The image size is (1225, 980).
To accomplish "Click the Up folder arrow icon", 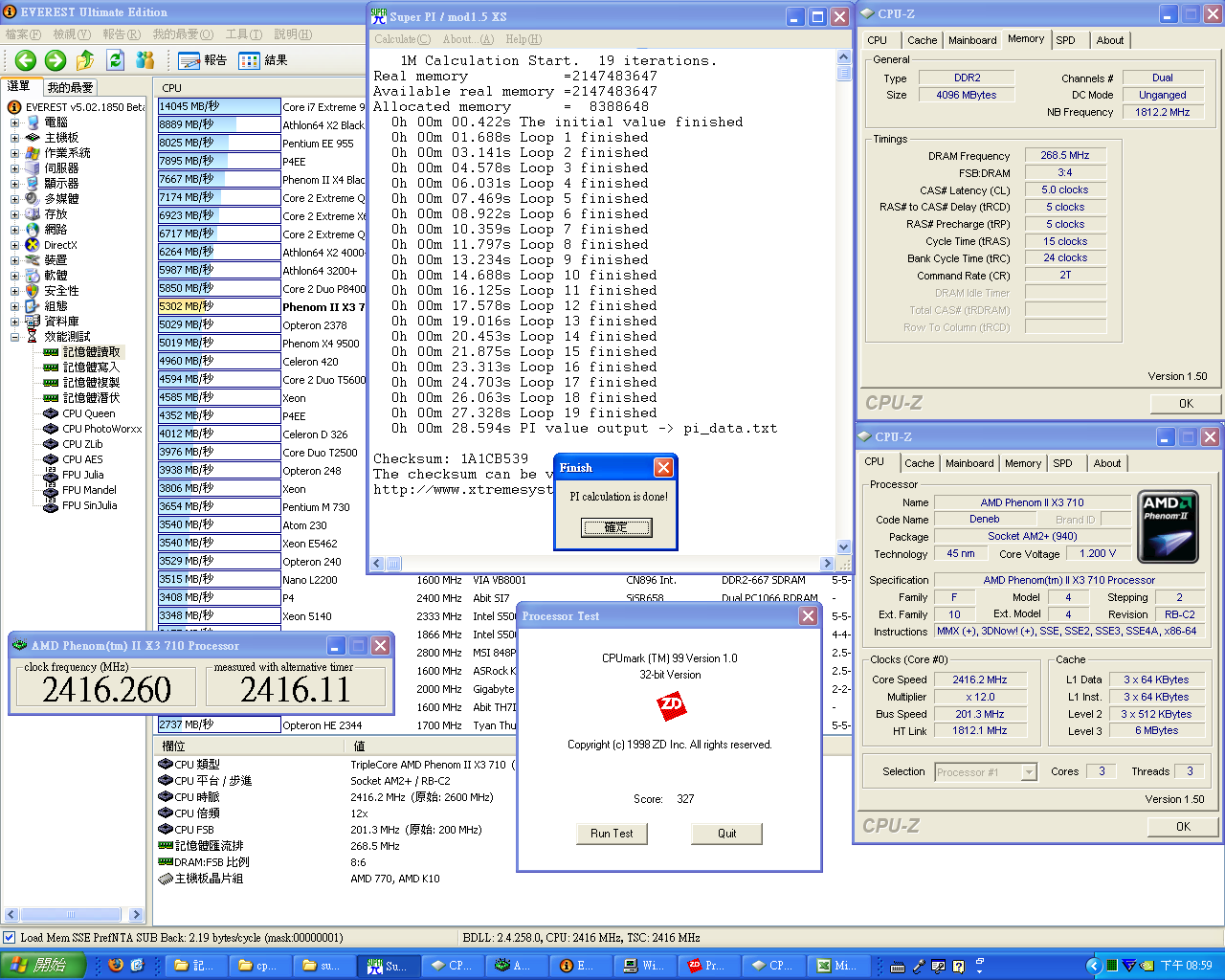I will 85,60.
